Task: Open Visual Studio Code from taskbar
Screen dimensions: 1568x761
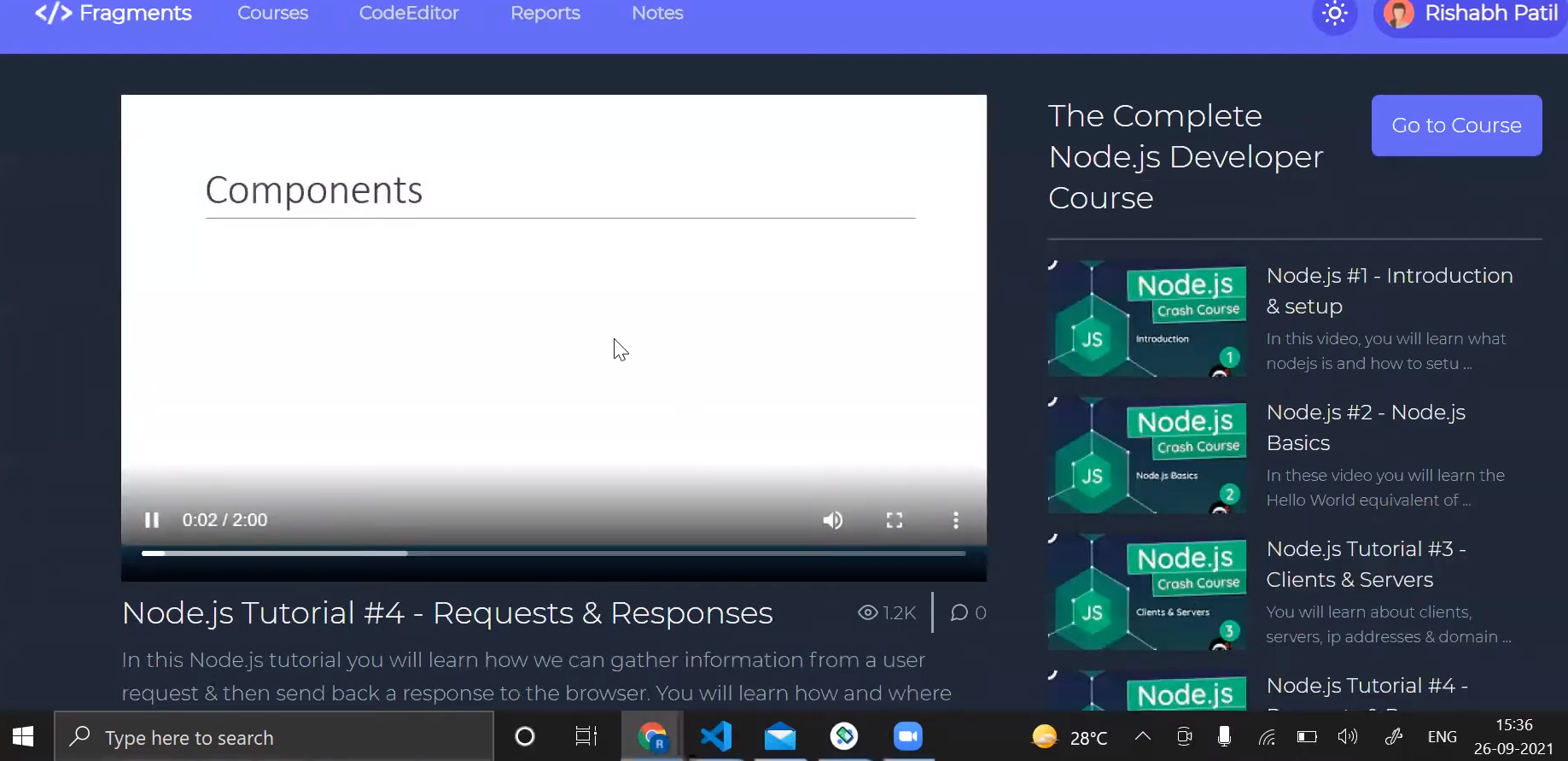Action: pyautogui.click(x=716, y=736)
